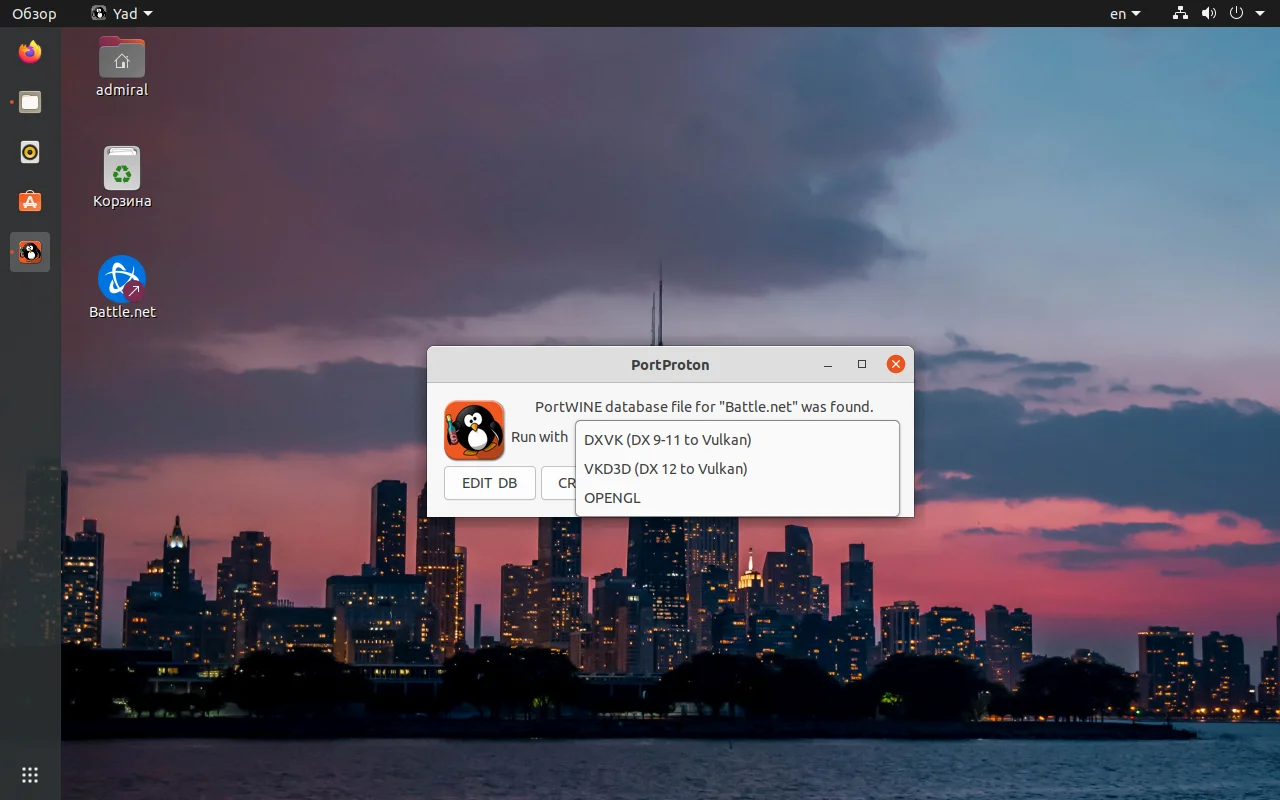Image resolution: width=1280 pixels, height=800 pixels.
Task: Select the OPENGL option
Action: click(x=738, y=497)
